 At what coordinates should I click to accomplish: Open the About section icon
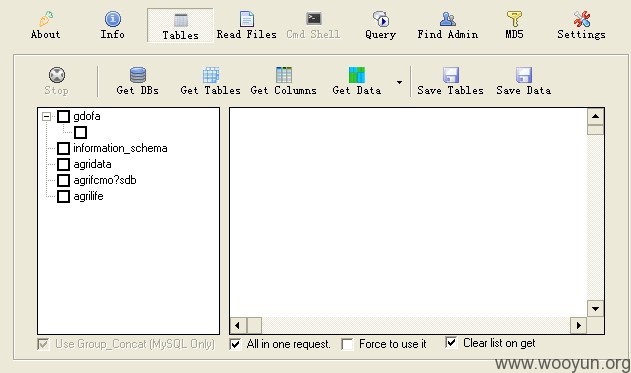(x=46, y=19)
